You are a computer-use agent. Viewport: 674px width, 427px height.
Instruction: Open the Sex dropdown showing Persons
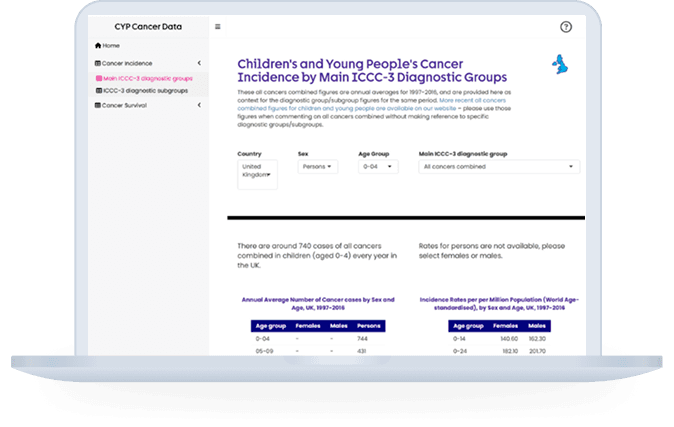point(317,167)
